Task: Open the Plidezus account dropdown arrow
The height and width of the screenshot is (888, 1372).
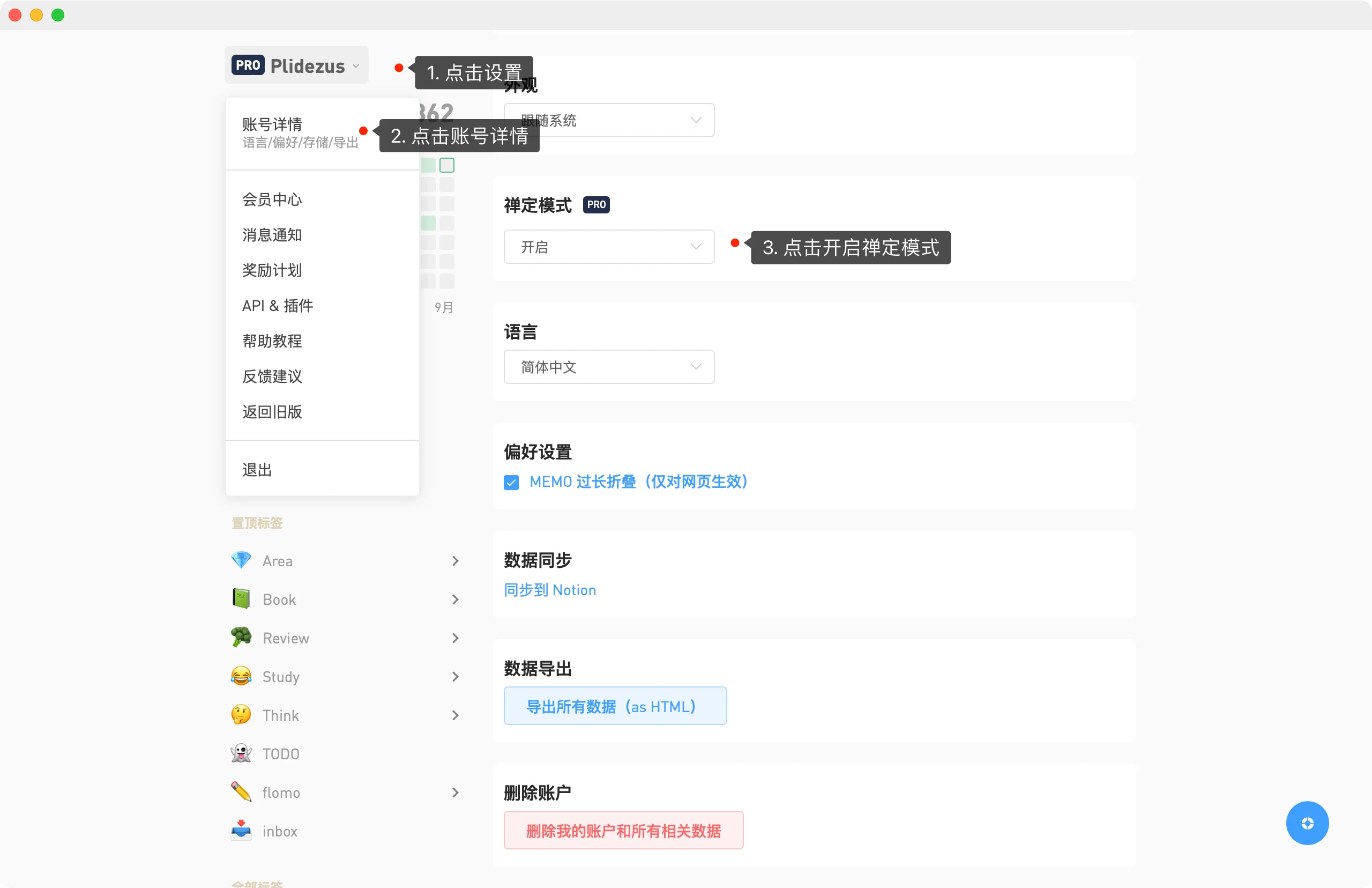Action: tap(356, 66)
